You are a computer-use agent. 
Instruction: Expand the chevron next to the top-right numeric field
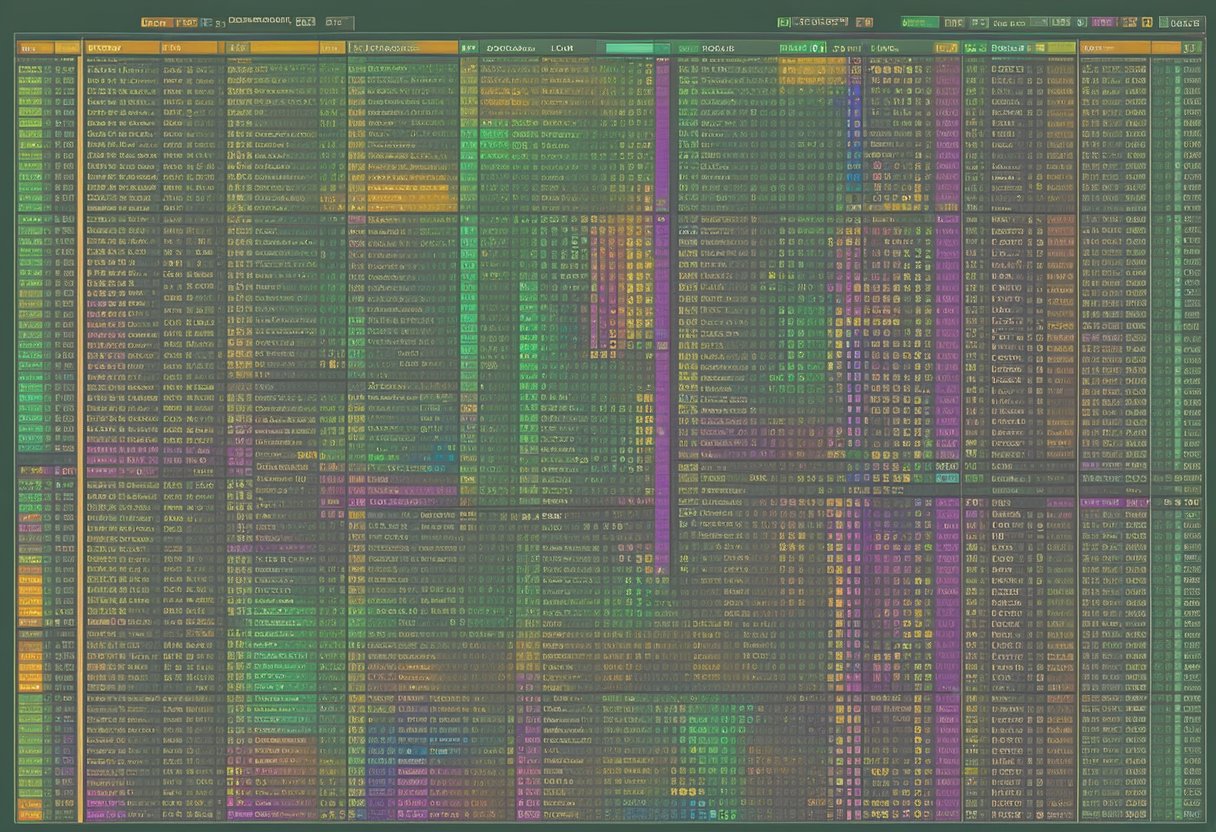click(1191, 46)
